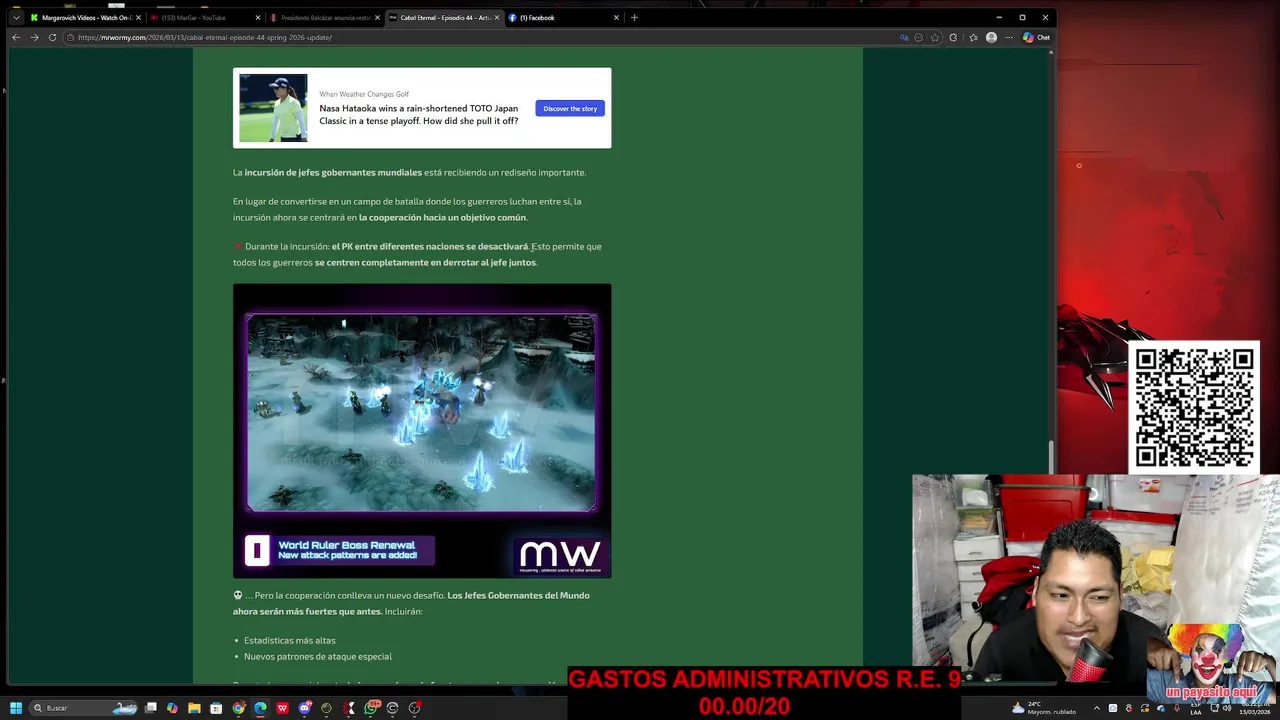
Task: Open the browser settings three-dot menu
Action: (1010, 37)
